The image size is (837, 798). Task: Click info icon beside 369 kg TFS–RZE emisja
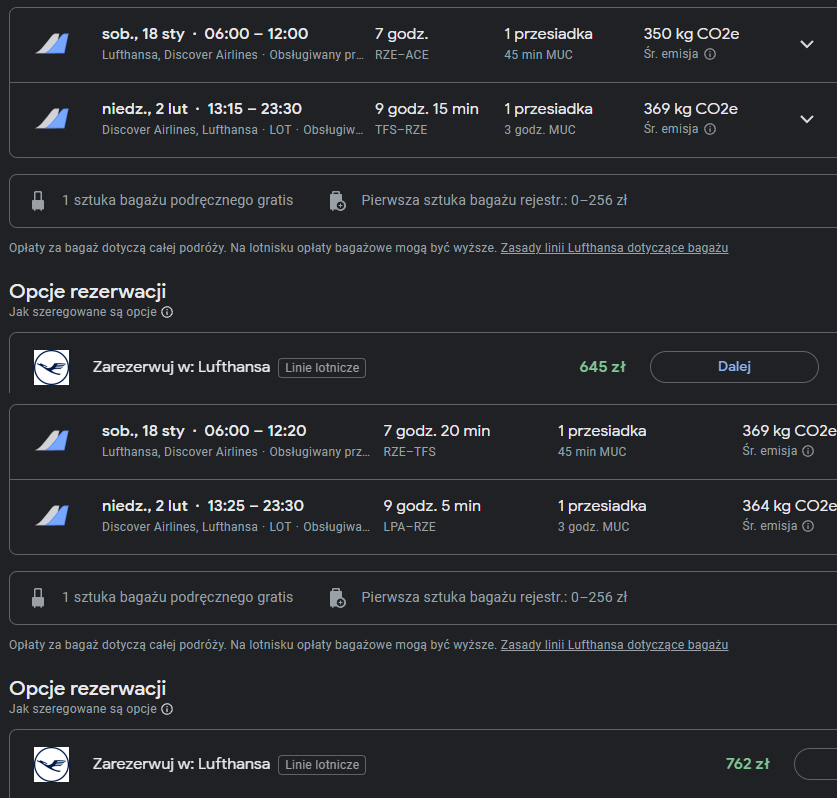[710, 129]
